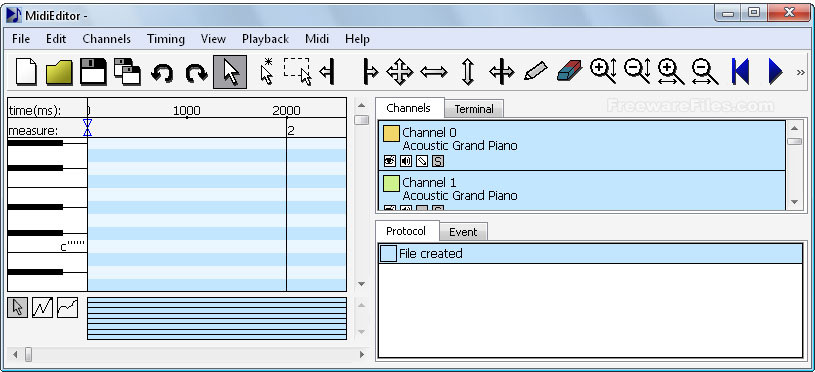
Task: Undo the last action
Action: tap(162, 73)
